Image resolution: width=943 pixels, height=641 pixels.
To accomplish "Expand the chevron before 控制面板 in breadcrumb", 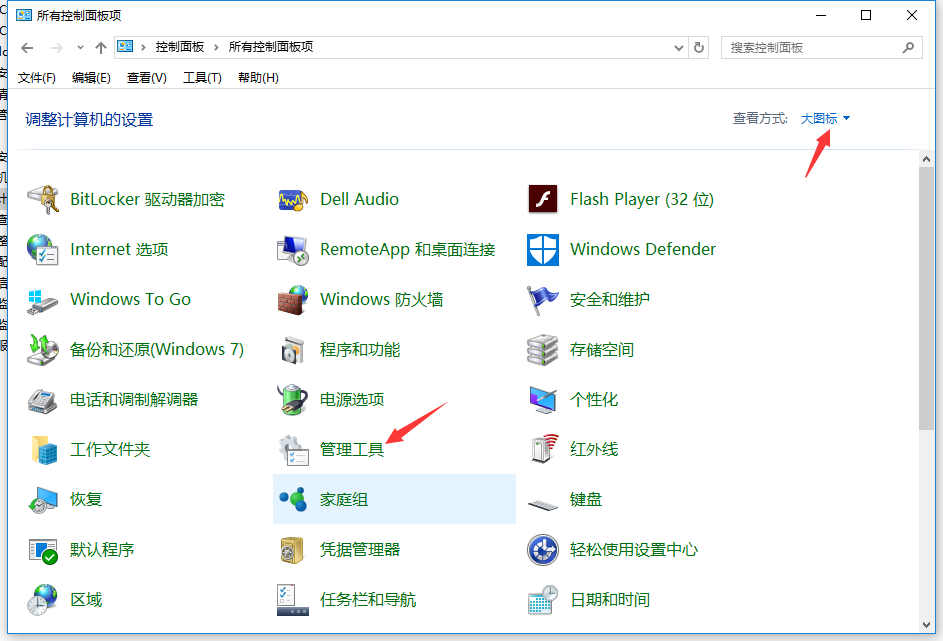I will pyautogui.click(x=143, y=48).
